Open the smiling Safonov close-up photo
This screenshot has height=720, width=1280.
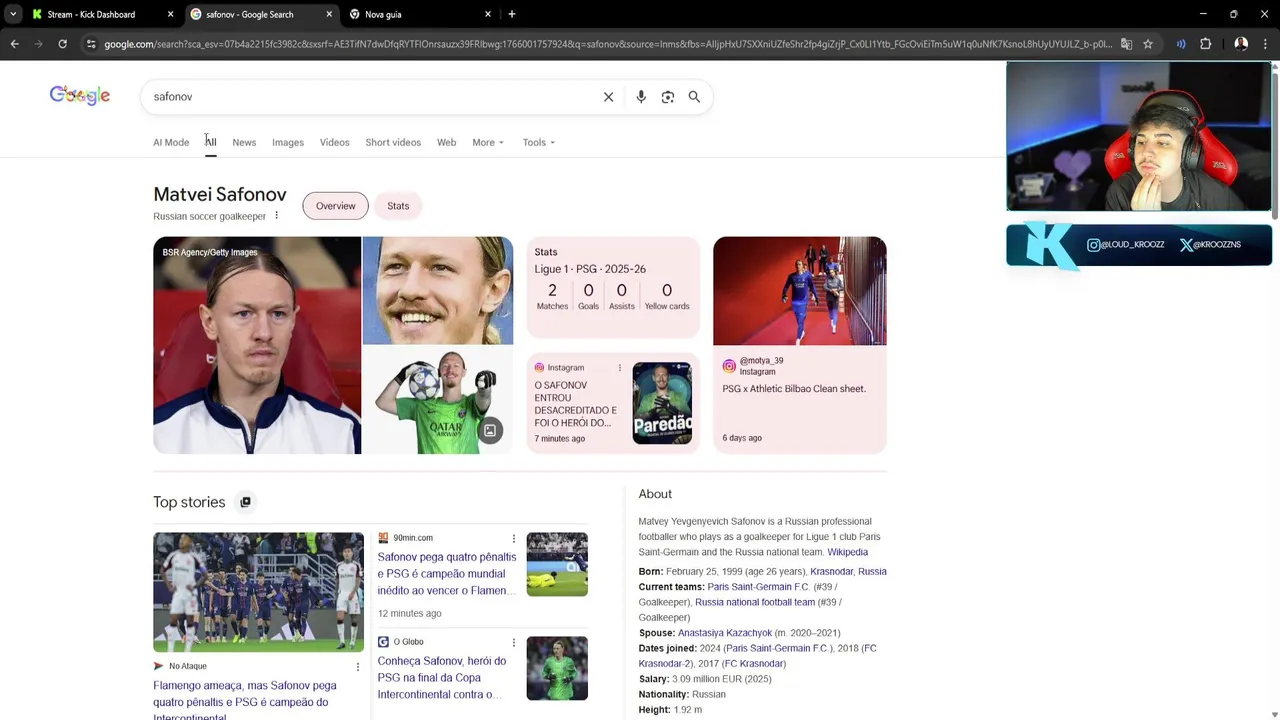pos(438,291)
